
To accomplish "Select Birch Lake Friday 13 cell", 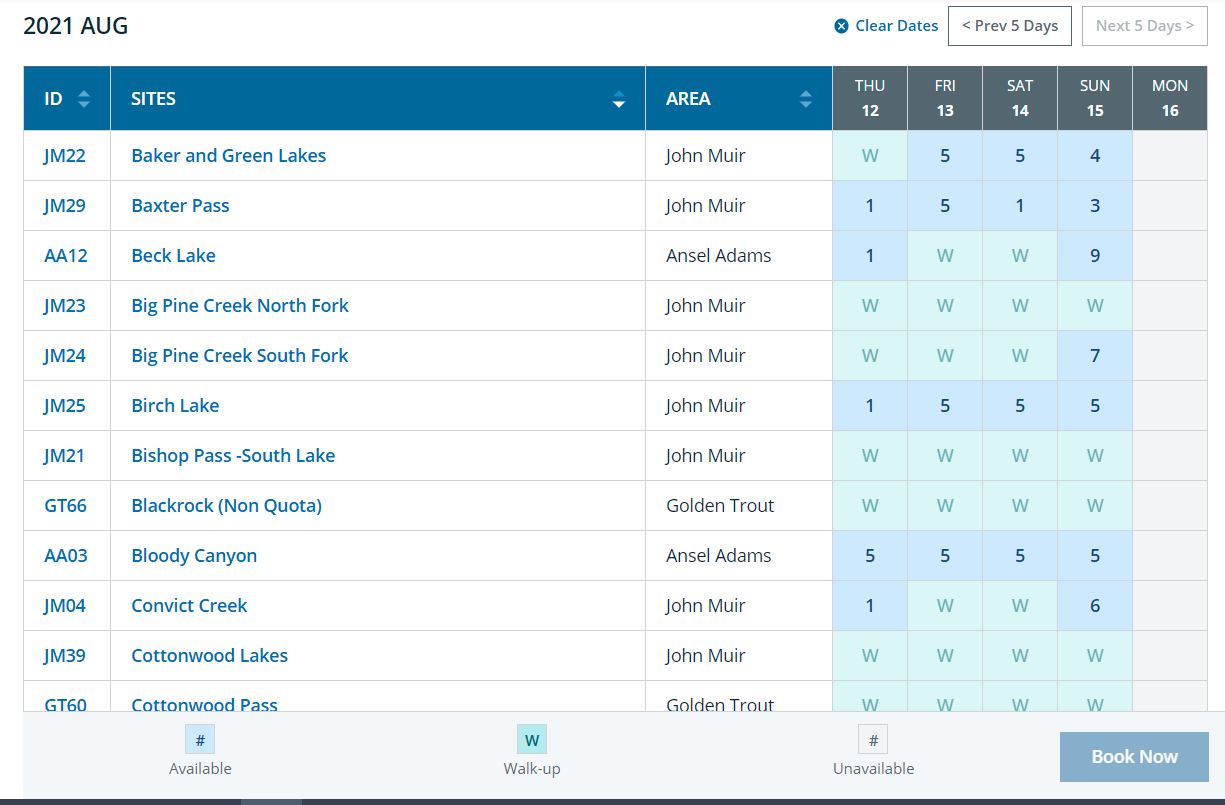I will click(945, 406).
